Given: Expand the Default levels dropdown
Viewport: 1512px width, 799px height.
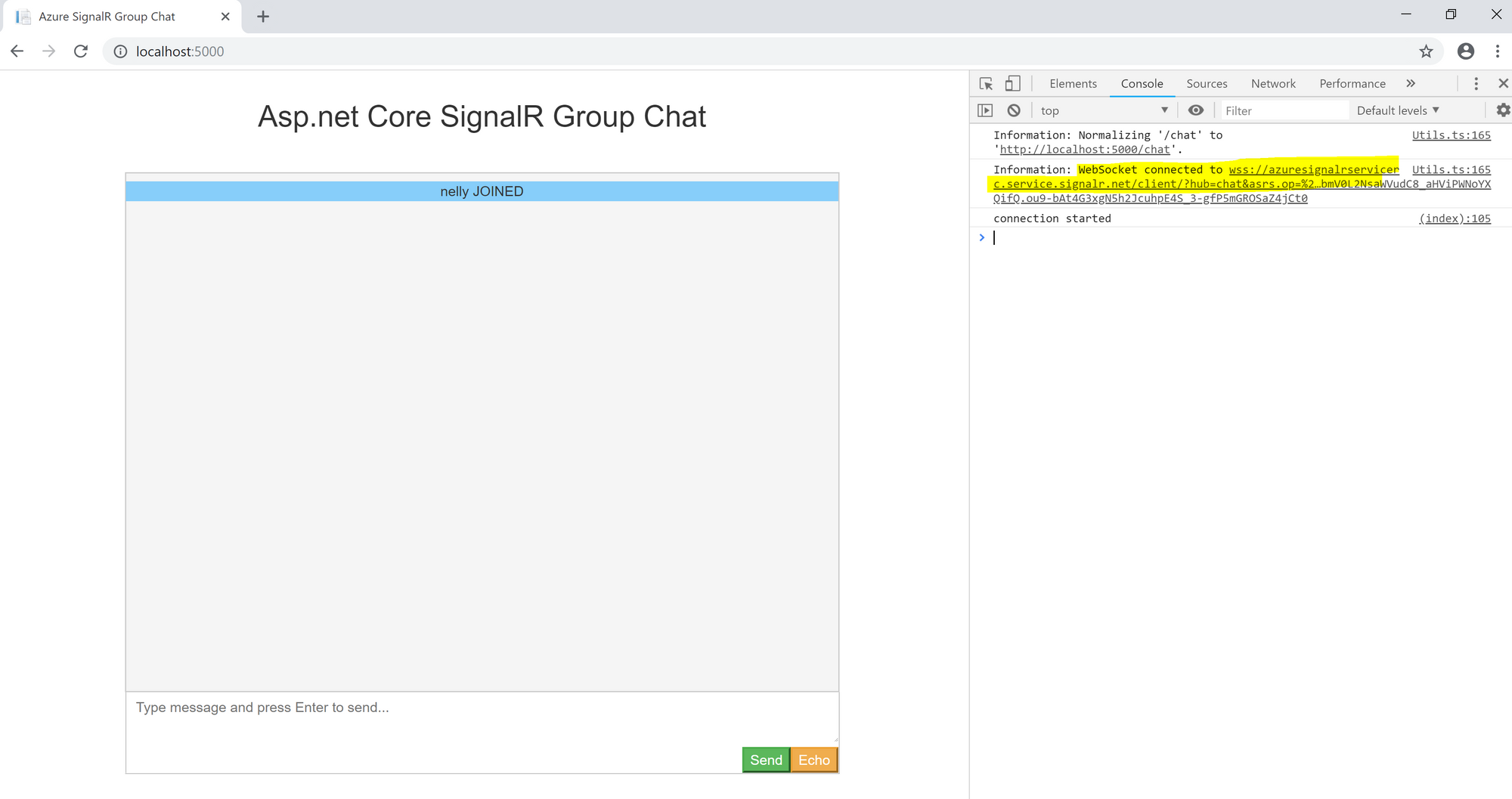Looking at the screenshot, I should [x=1398, y=110].
